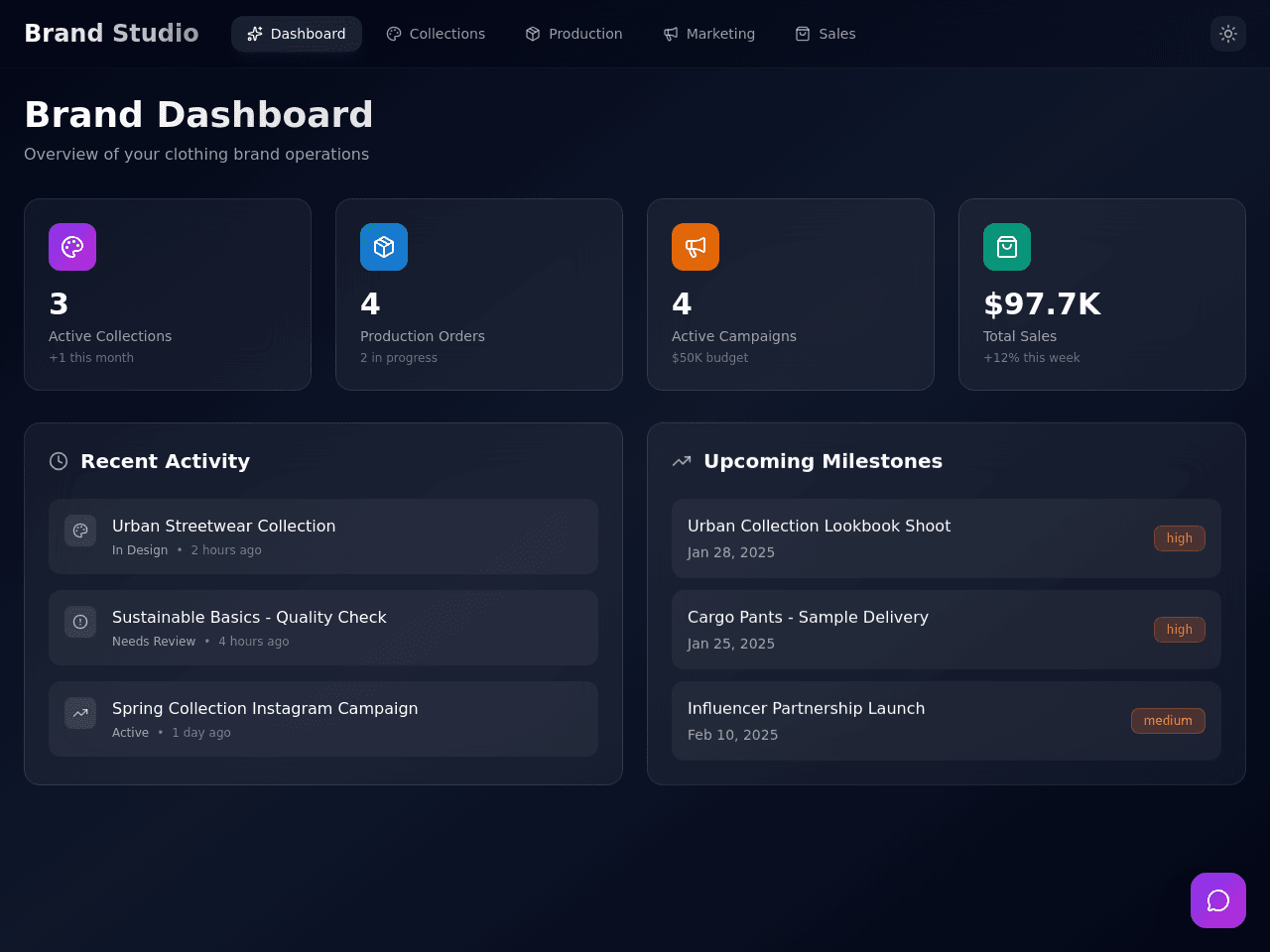Screen dimensions: 1270x952
Task: Click the purple palette icon on Active Collections
Action: click(72, 247)
